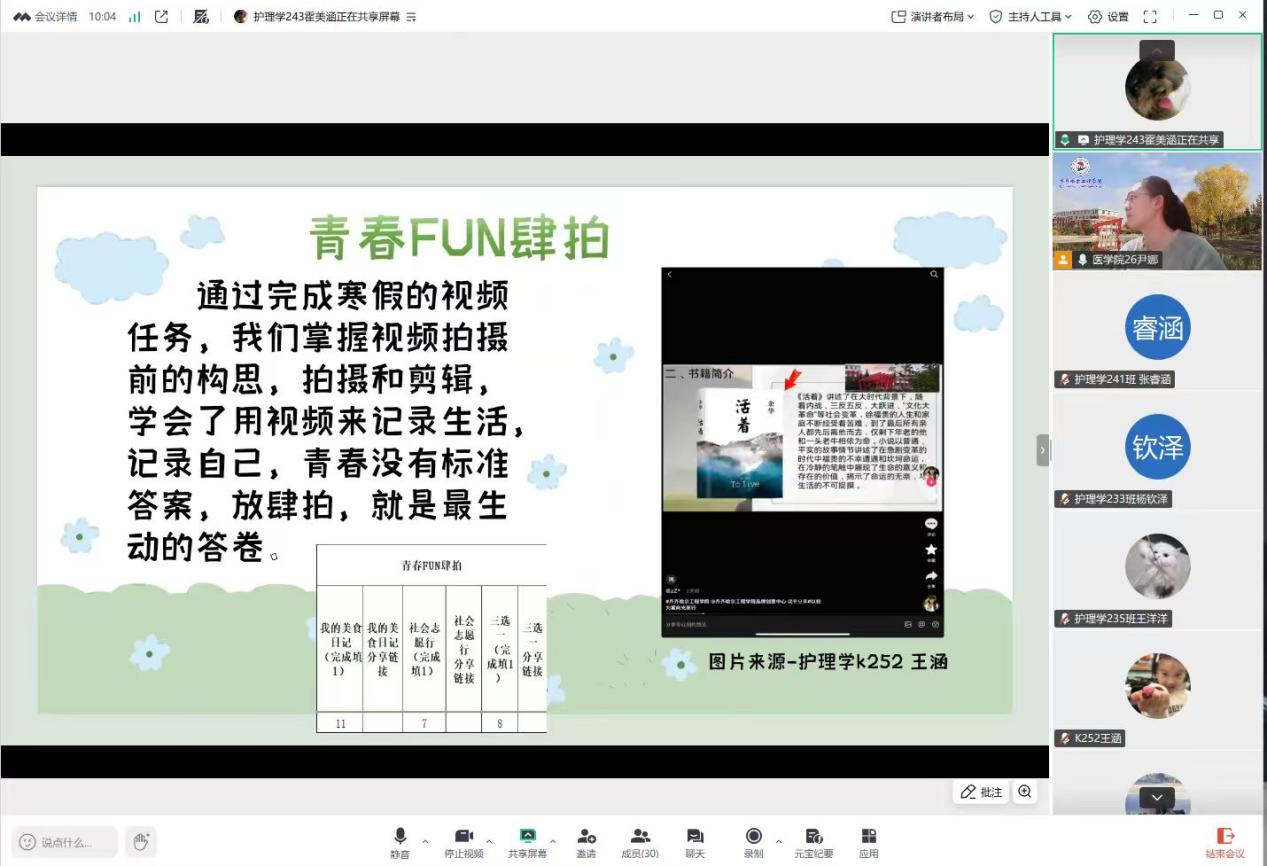This screenshot has width=1267, height=866.
Task: Open 设置 settings in top bar
Action: (x=1108, y=16)
